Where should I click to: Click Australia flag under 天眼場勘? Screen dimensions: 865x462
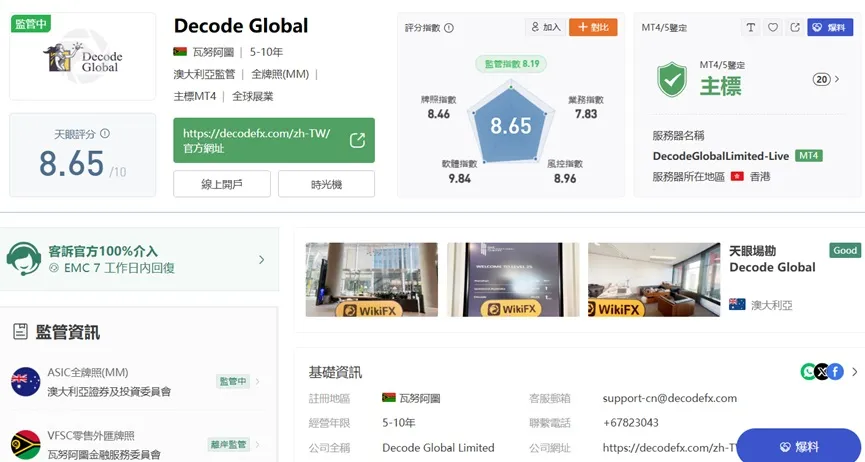737,305
